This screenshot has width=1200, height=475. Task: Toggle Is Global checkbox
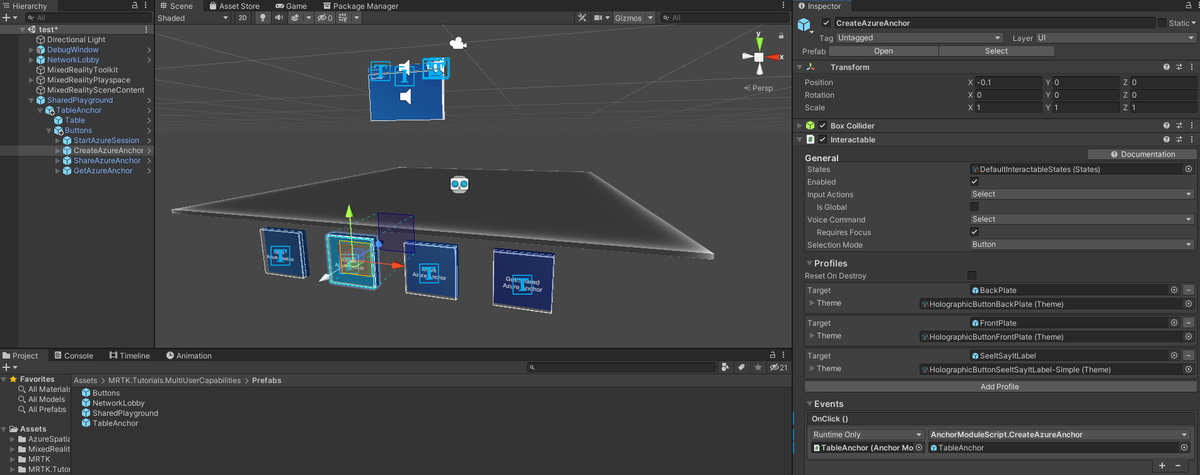coord(974,207)
